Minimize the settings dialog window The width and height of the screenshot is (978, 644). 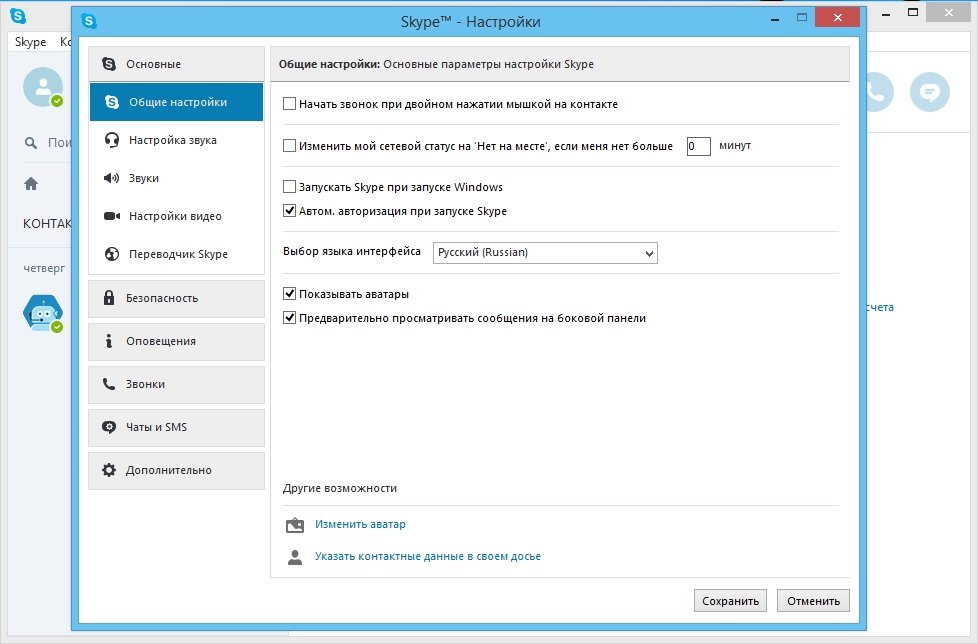(x=775, y=20)
